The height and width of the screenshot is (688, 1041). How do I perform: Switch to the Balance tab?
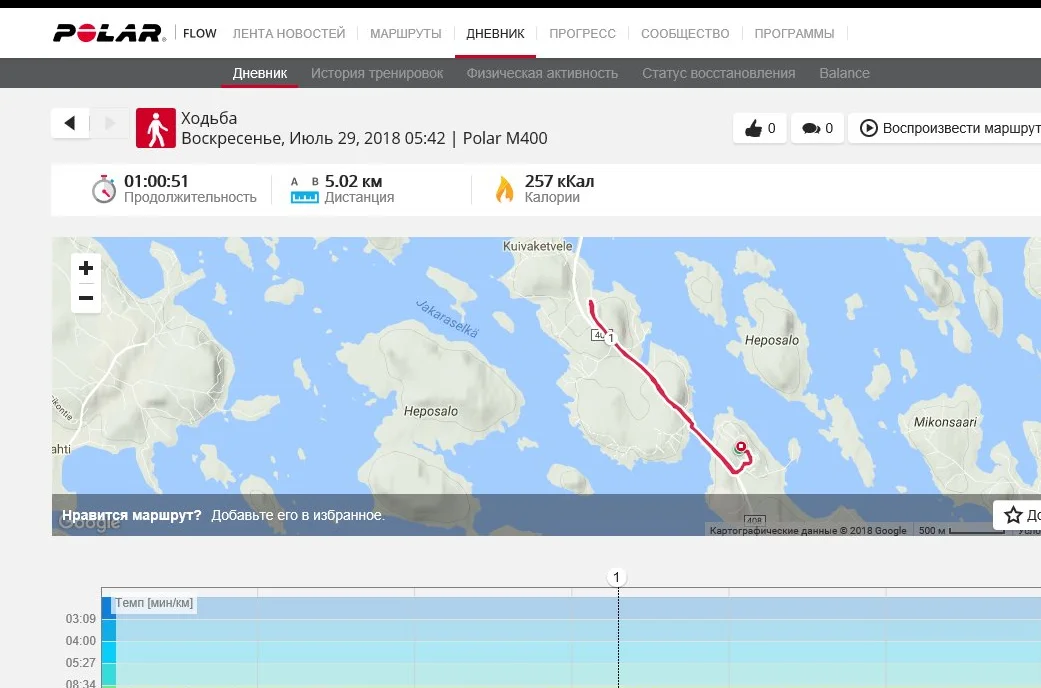[844, 73]
